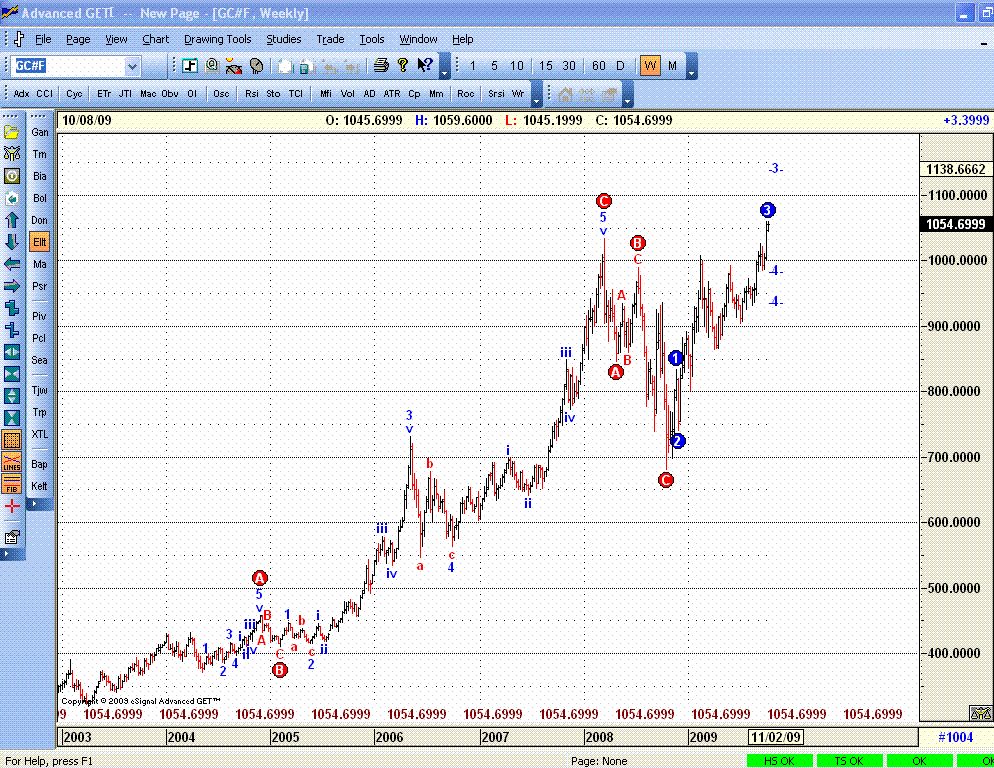The width and height of the screenshot is (994, 768).
Task: Toggle the Ma moving average study
Action: pyautogui.click(x=39, y=264)
